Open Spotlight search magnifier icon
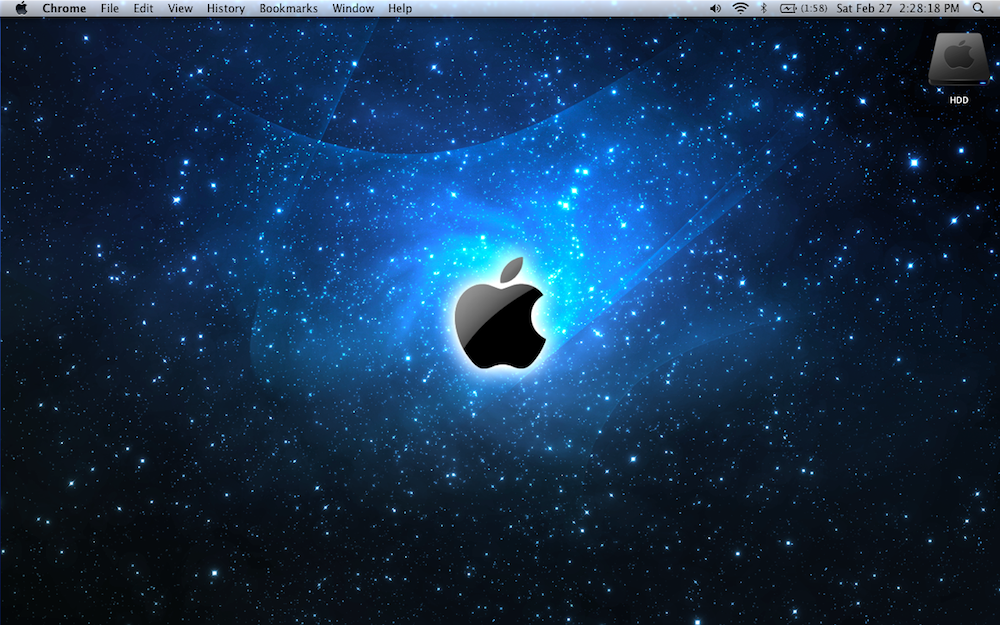The height and width of the screenshot is (625, 1000). pyautogui.click(x=978, y=8)
